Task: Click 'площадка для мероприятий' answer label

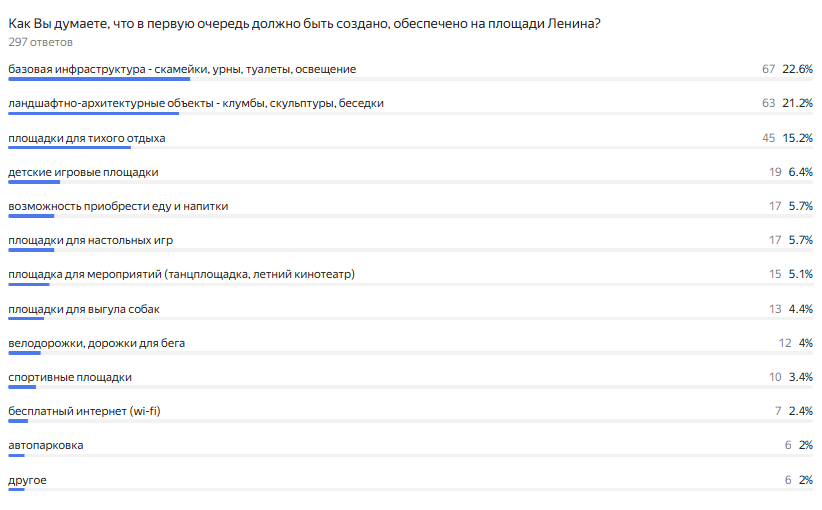Action: (181, 274)
